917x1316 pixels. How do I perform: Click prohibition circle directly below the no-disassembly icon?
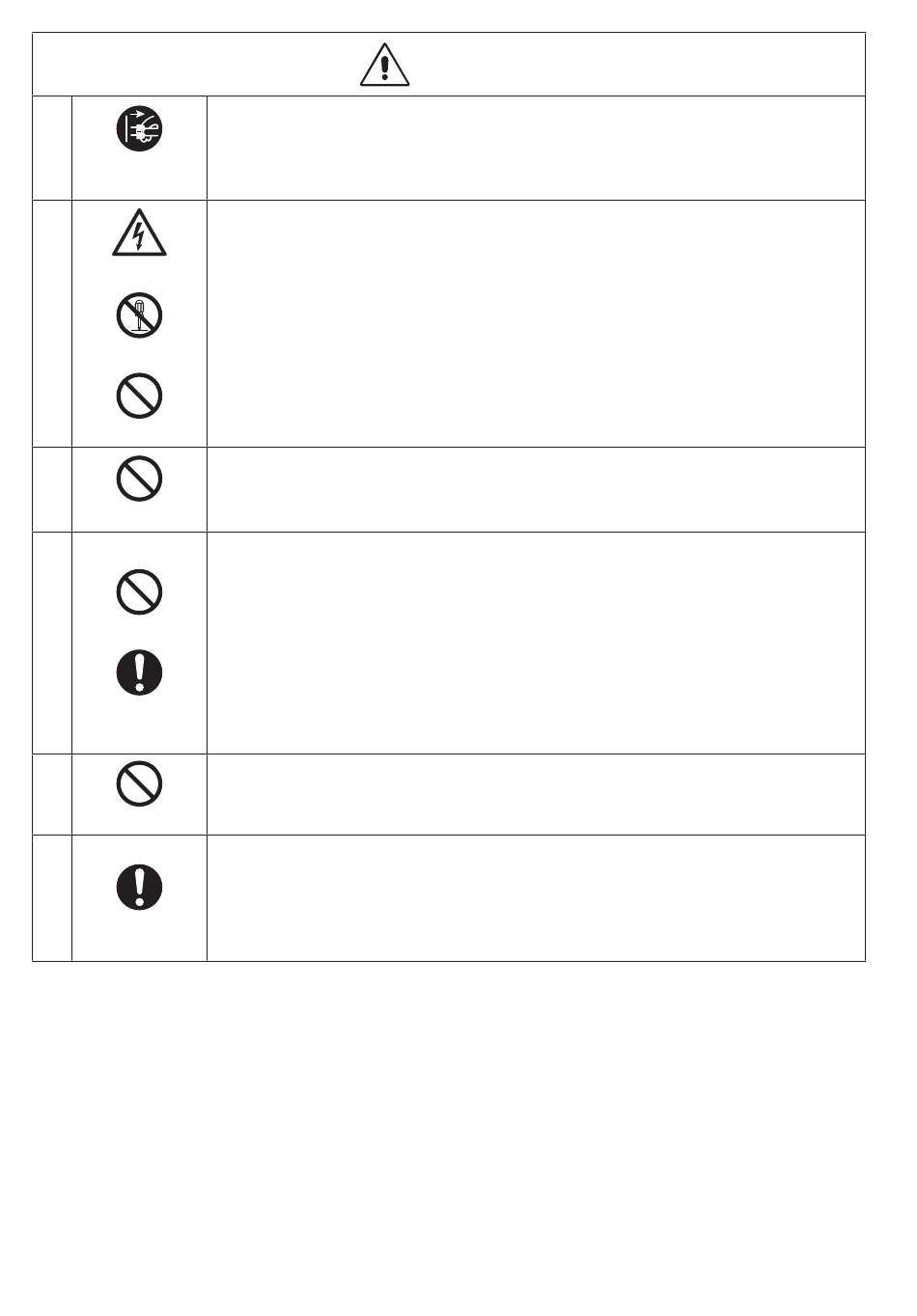pyautogui.click(x=140, y=396)
